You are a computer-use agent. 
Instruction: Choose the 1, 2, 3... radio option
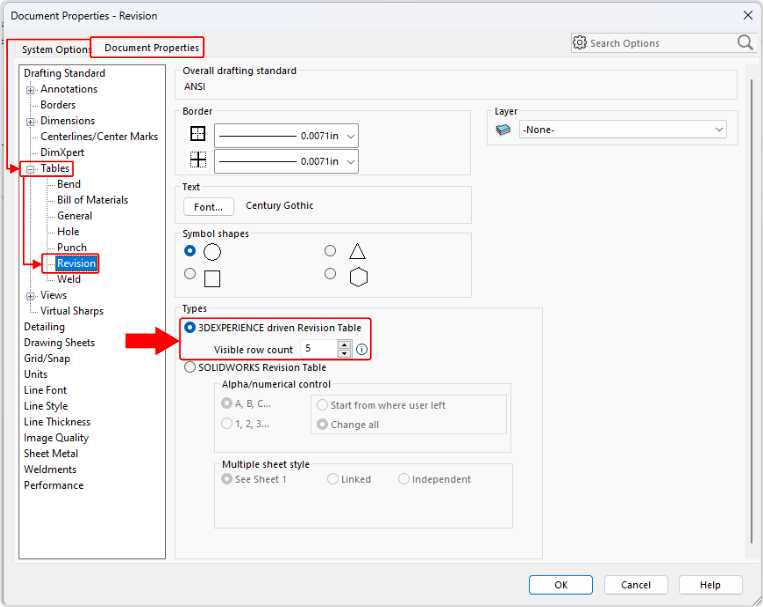coord(226,423)
